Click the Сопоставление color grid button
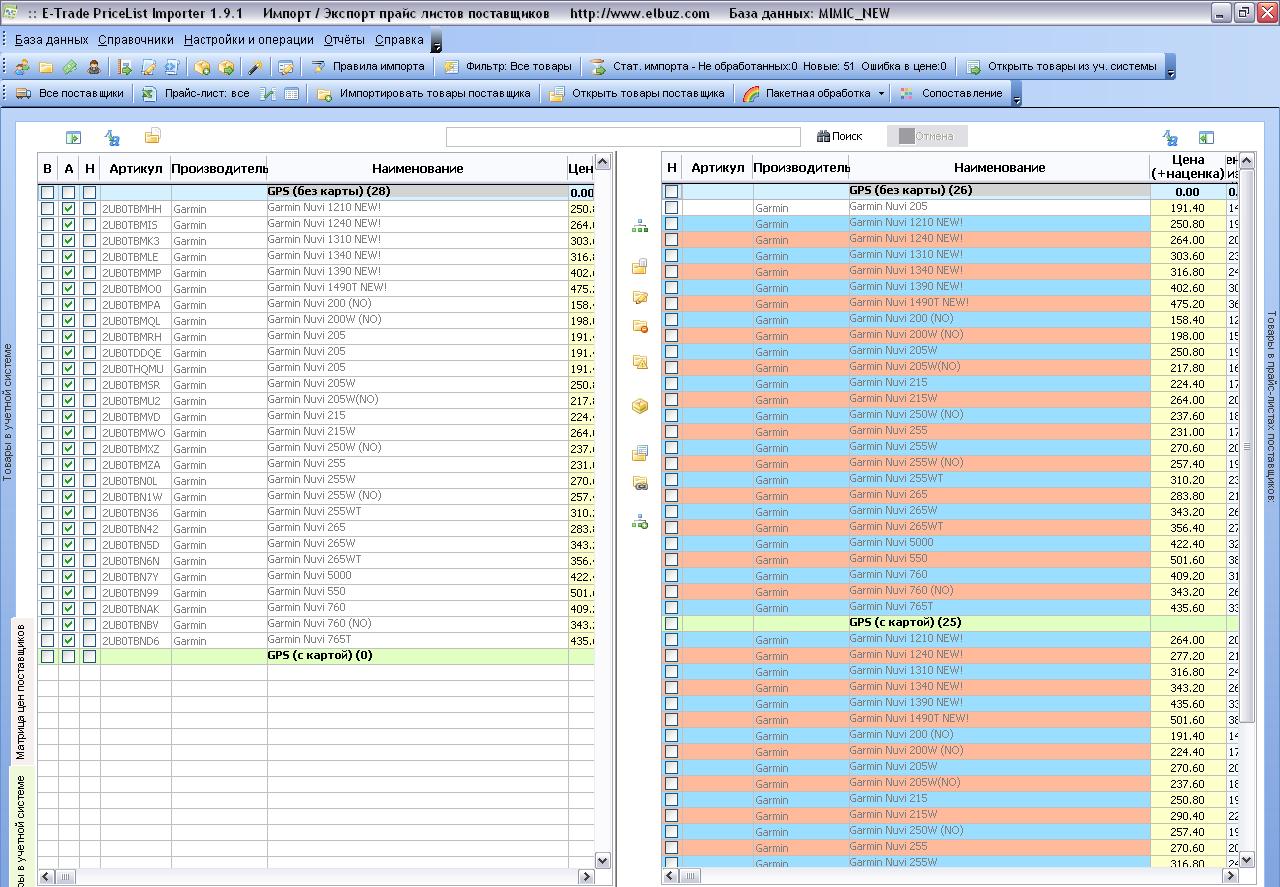The image size is (1280, 887). [x=950, y=94]
